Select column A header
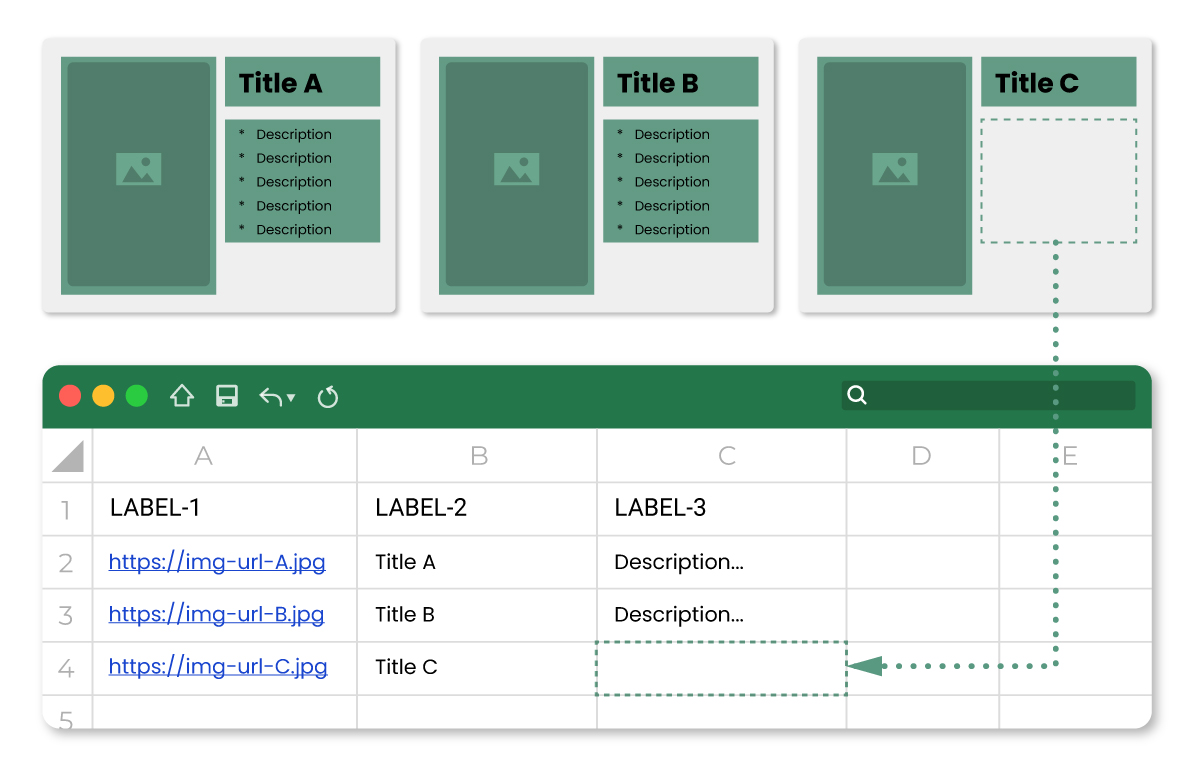 (204, 456)
